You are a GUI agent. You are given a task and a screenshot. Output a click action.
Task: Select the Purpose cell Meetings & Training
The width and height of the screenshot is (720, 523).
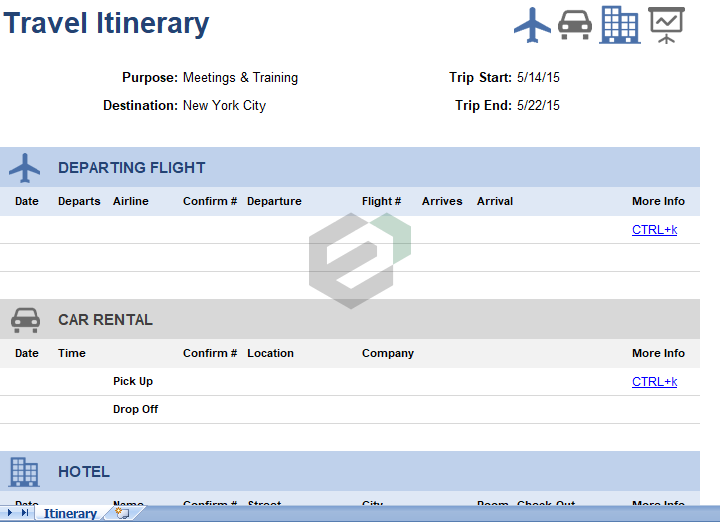pos(240,78)
